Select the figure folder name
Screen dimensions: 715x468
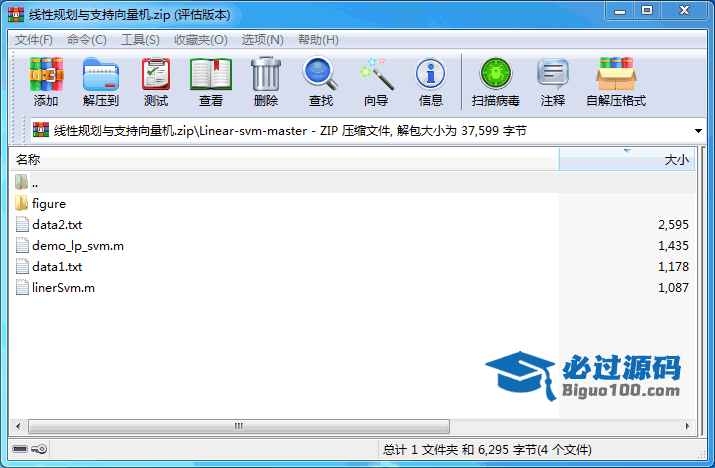pyautogui.click(x=49, y=204)
